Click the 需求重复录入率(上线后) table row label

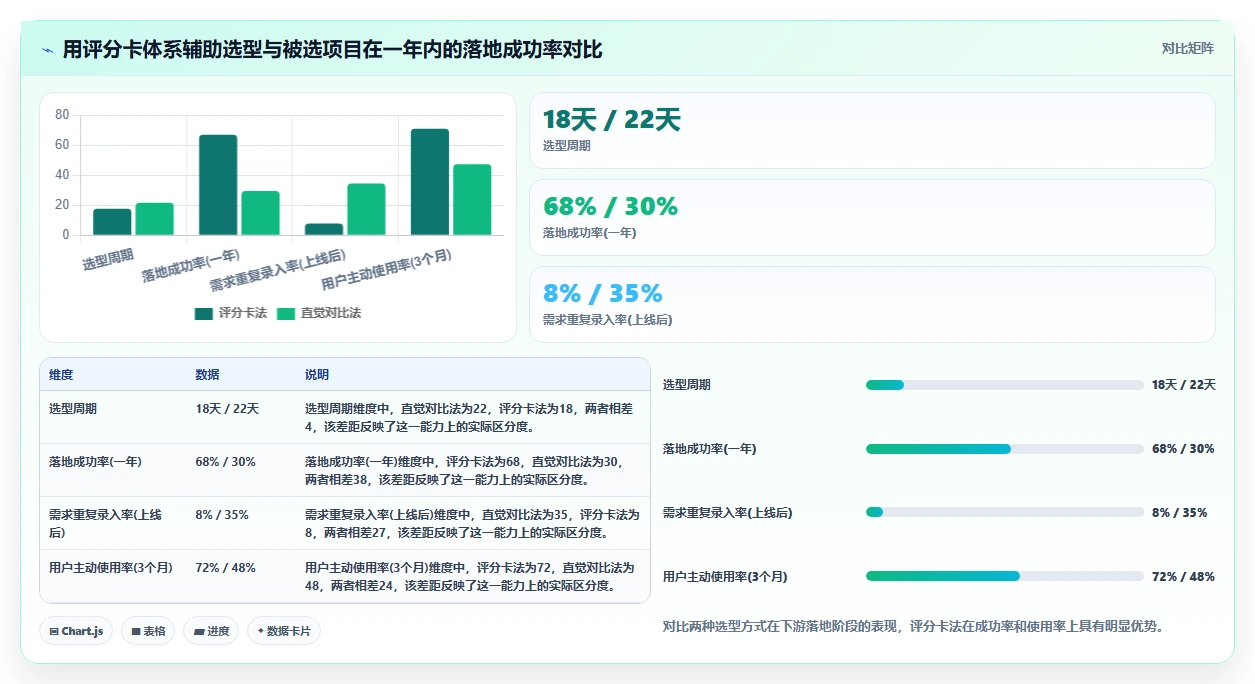[105, 523]
